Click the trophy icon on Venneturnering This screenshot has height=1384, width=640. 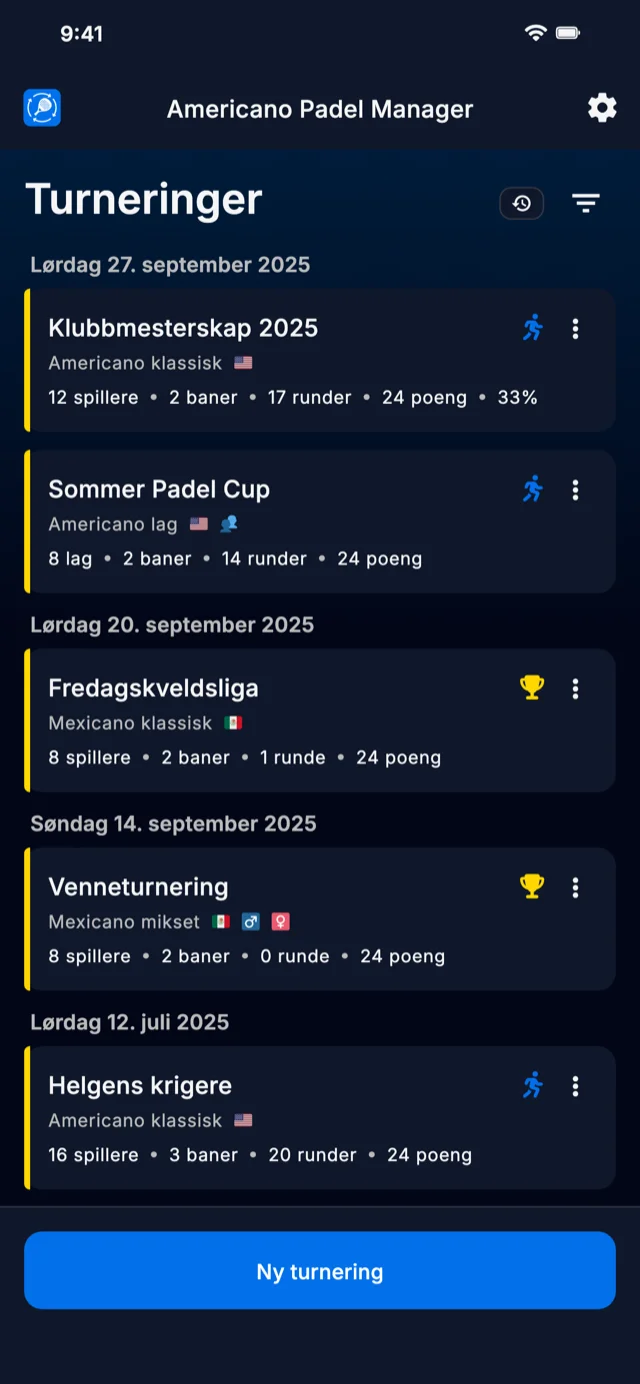coord(531,886)
